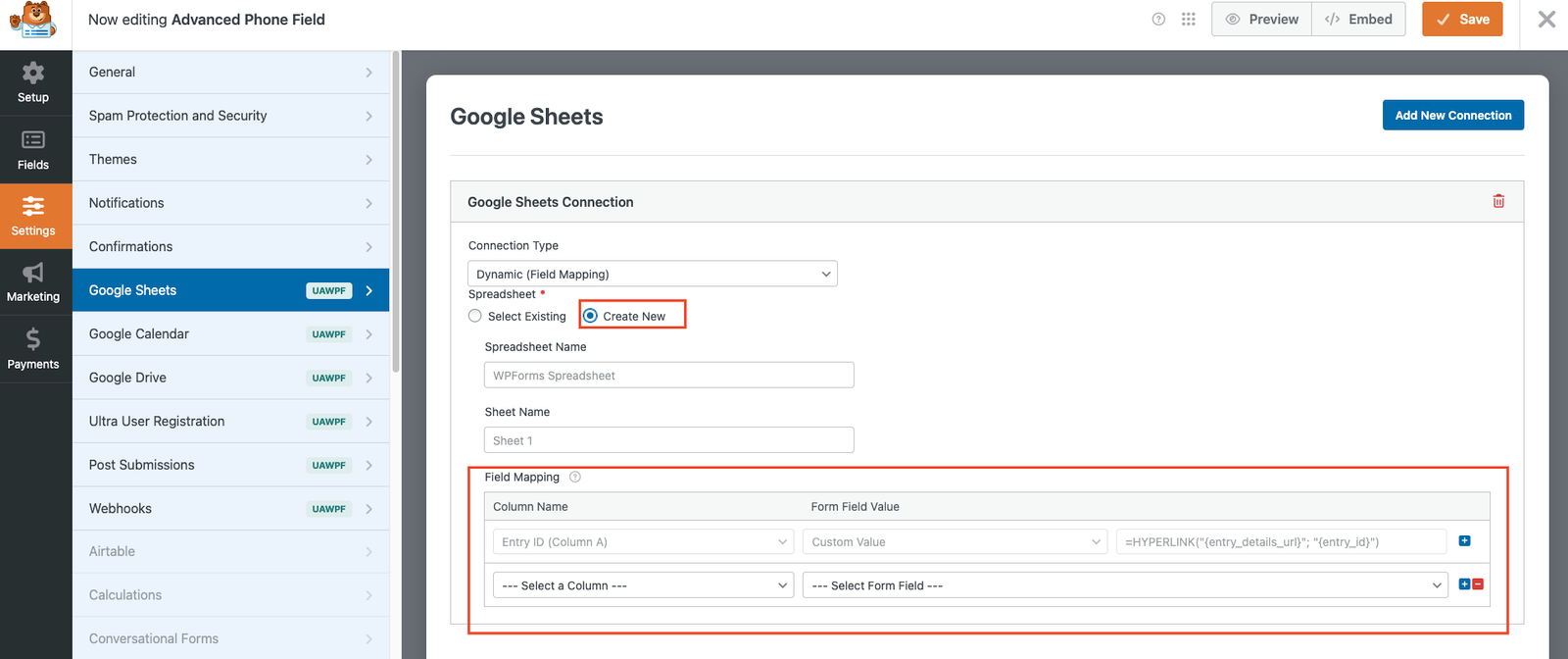Select the 'Select Existing' spreadsheet option
Viewport: 1568px width, 659px height.
click(x=475, y=316)
